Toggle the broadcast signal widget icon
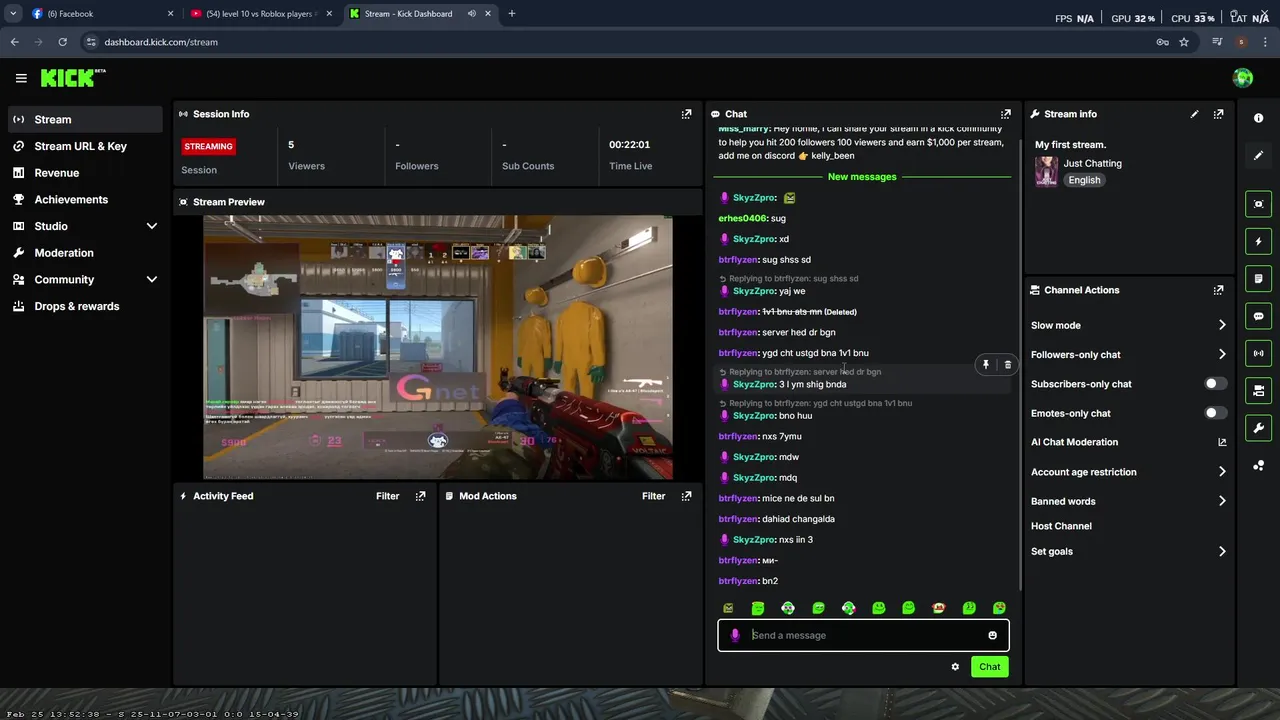Viewport: 1280px width, 720px height. pos(1258,353)
